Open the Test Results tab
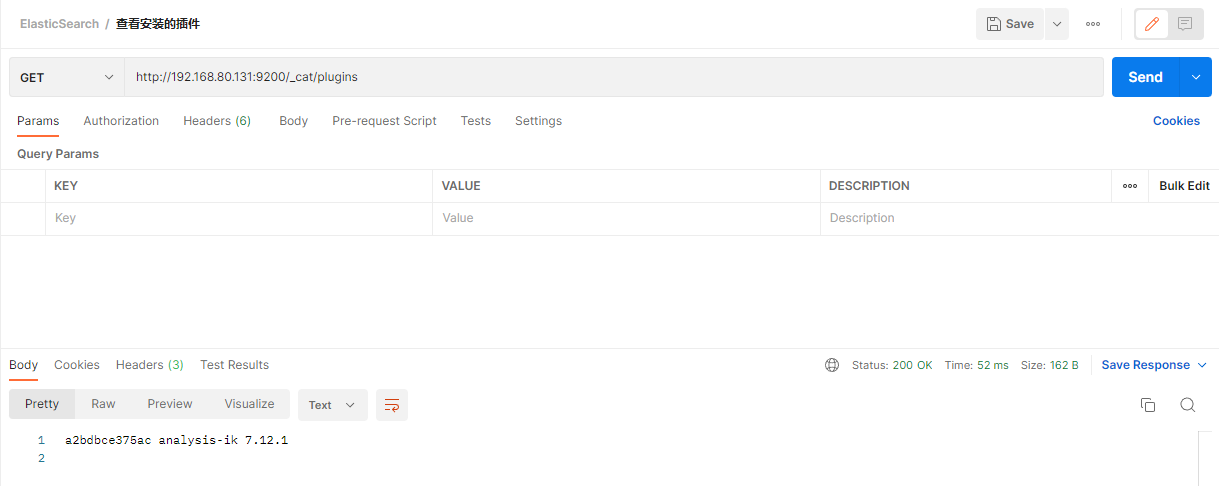The height and width of the screenshot is (486, 1219). [234, 365]
